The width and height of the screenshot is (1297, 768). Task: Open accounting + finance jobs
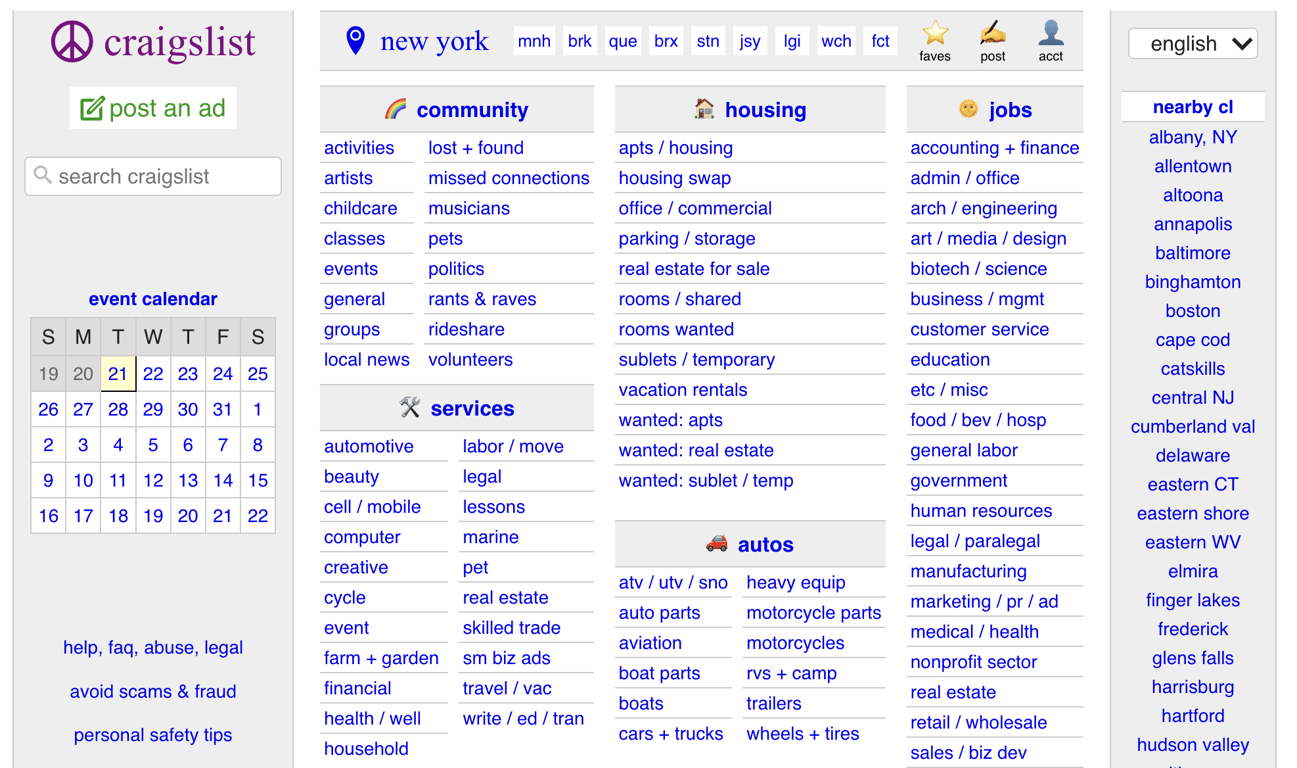tap(994, 148)
